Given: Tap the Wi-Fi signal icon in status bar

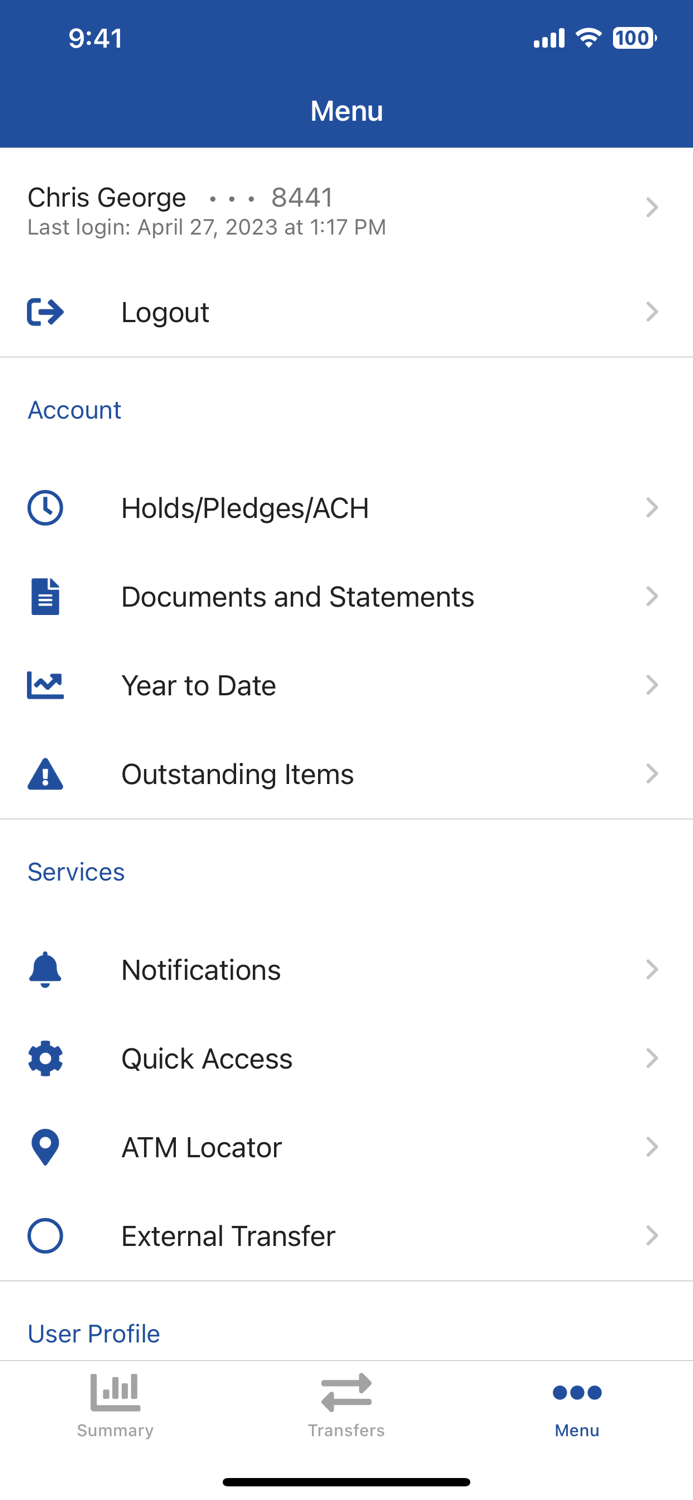Looking at the screenshot, I should (588, 38).
